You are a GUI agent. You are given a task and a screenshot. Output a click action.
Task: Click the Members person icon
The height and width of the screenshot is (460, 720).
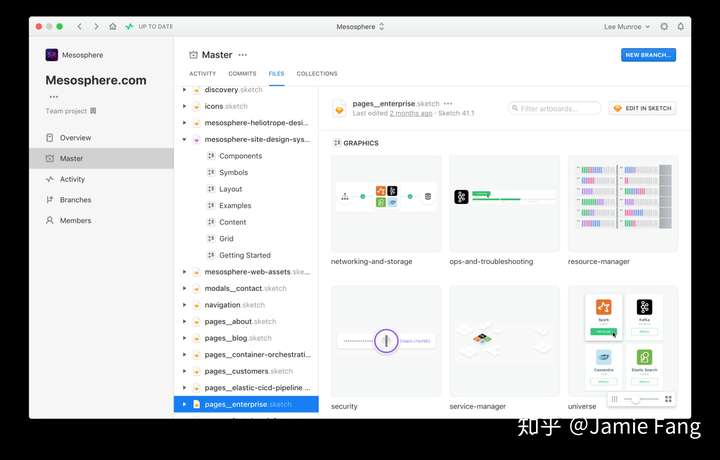[50, 220]
